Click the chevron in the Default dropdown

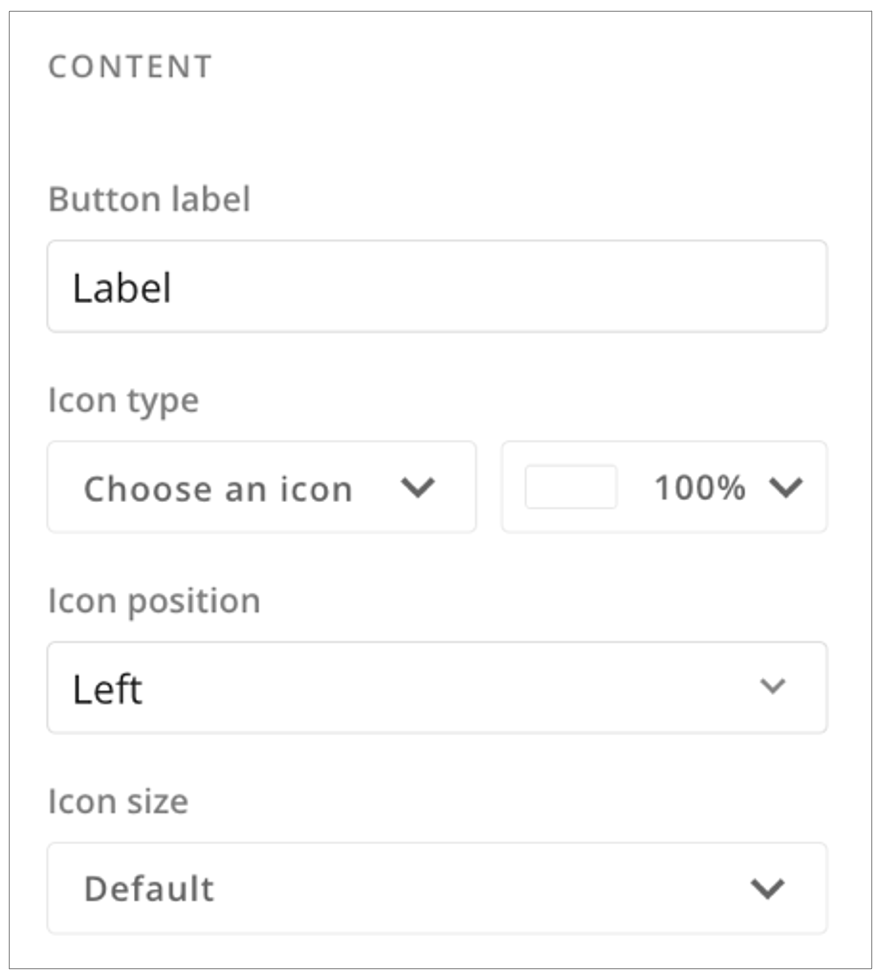[x=769, y=888]
